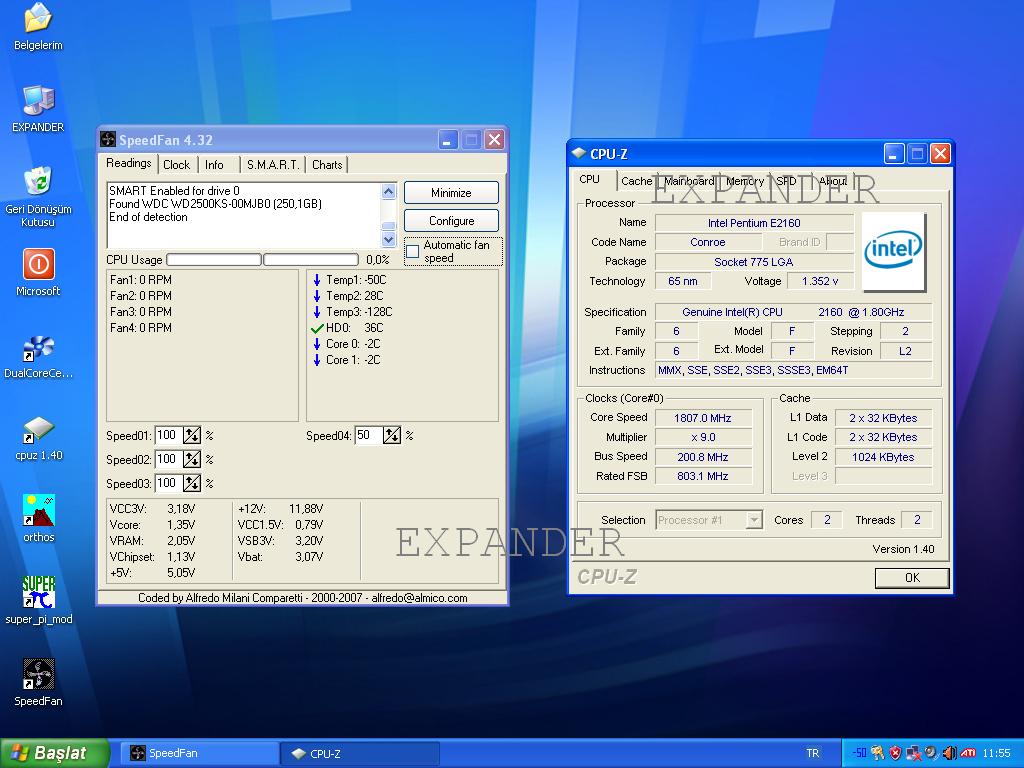1024x768 pixels.
Task: Adjust the Speed02 spinner arrows
Action: pyautogui.click(x=192, y=460)
